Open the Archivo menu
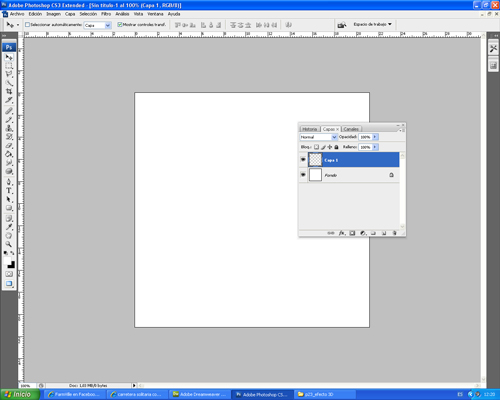The height and width of the screenshot is (400, 500). tap(17, 14)
